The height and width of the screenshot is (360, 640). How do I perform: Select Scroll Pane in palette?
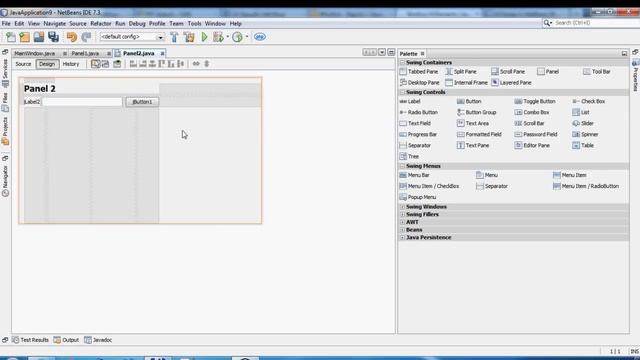point(508,72)
